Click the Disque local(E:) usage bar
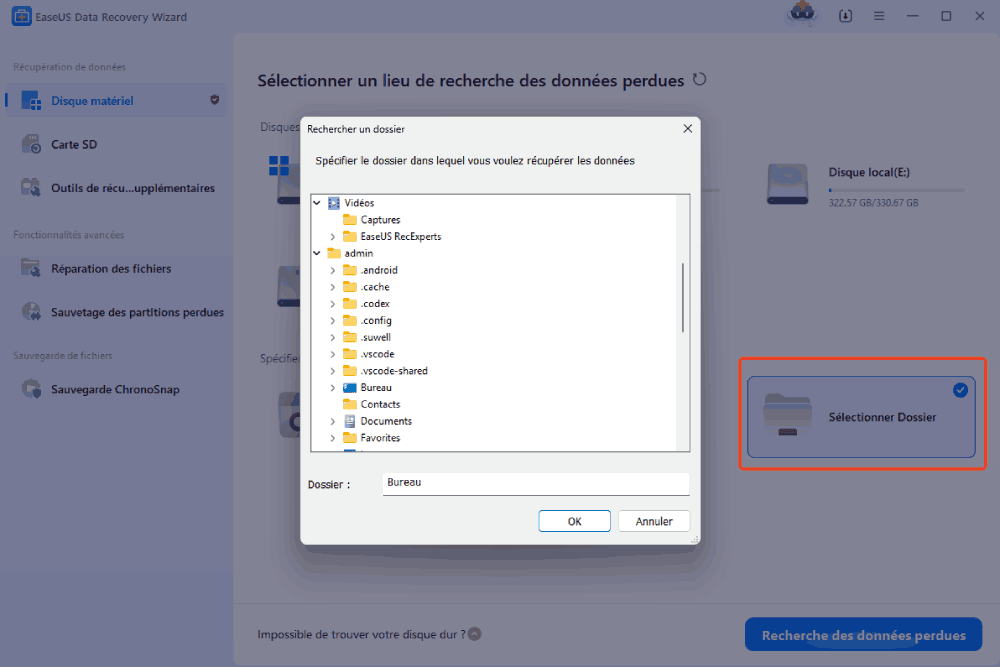Screen dimensions: 1000x667 click(x=896, y=190)
